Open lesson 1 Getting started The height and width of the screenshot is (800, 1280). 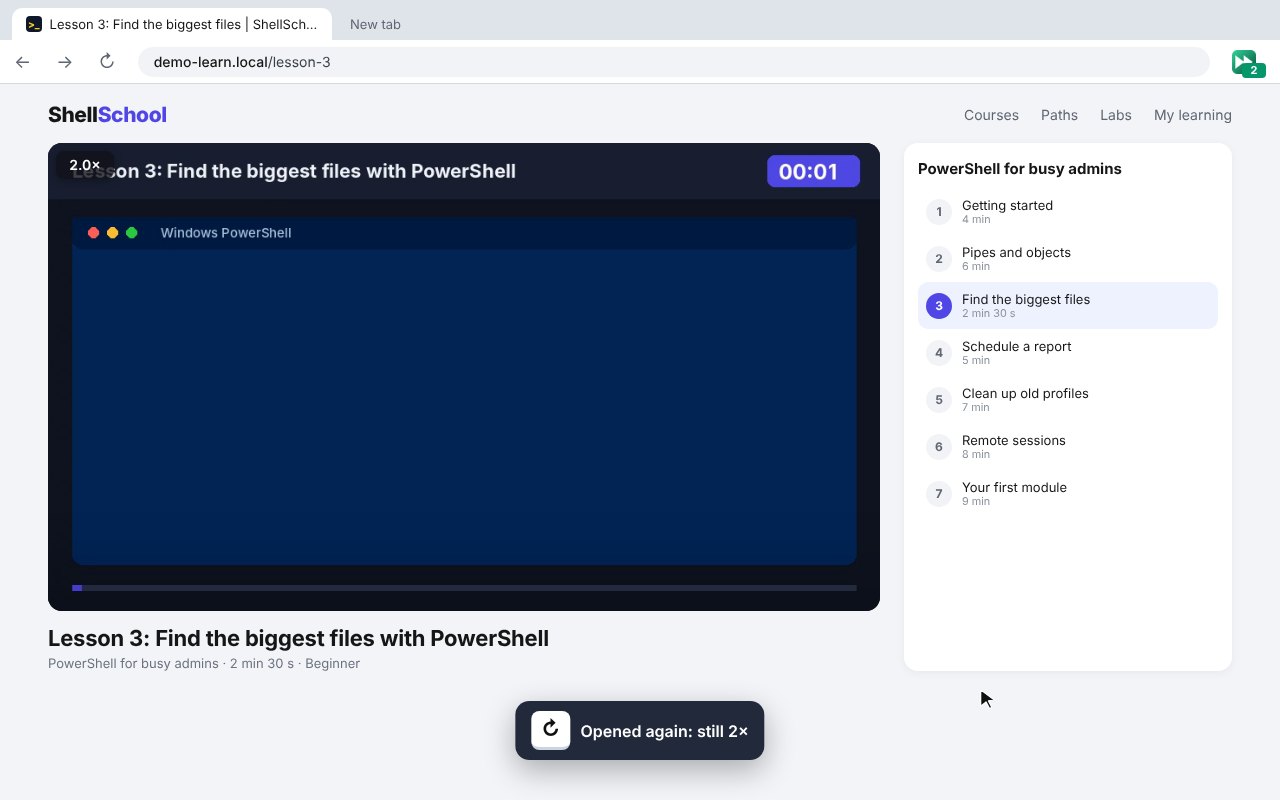(1068, 212)
